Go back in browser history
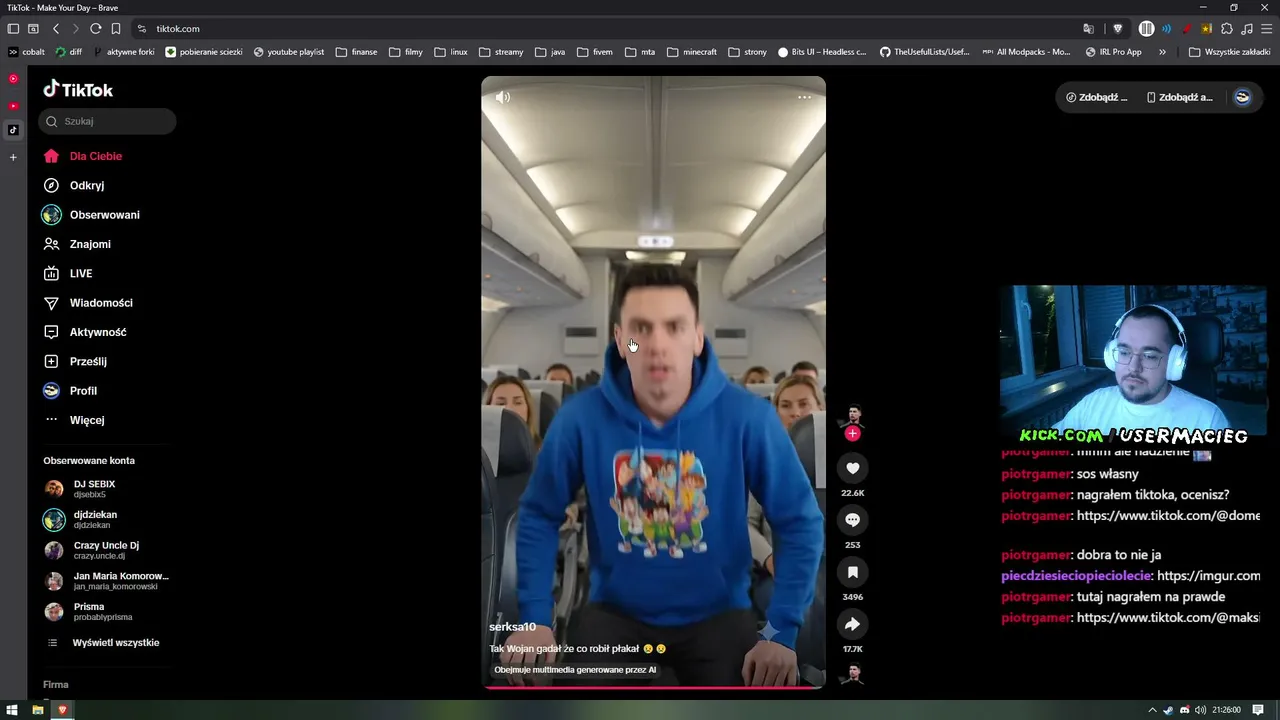This screenshot has height=720, width=1280. [x=55, y=29]
